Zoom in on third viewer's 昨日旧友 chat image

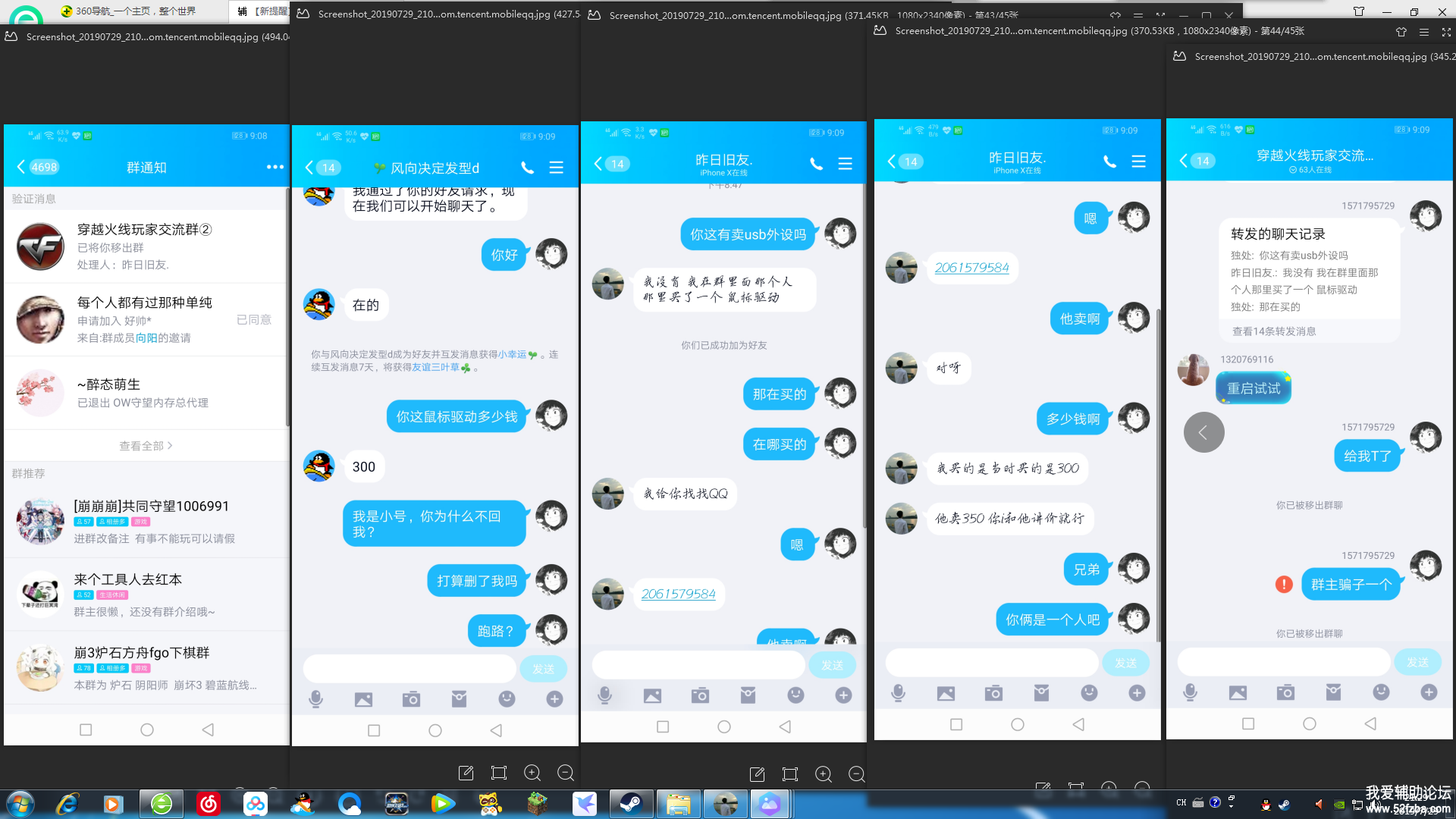pos(824,774)
